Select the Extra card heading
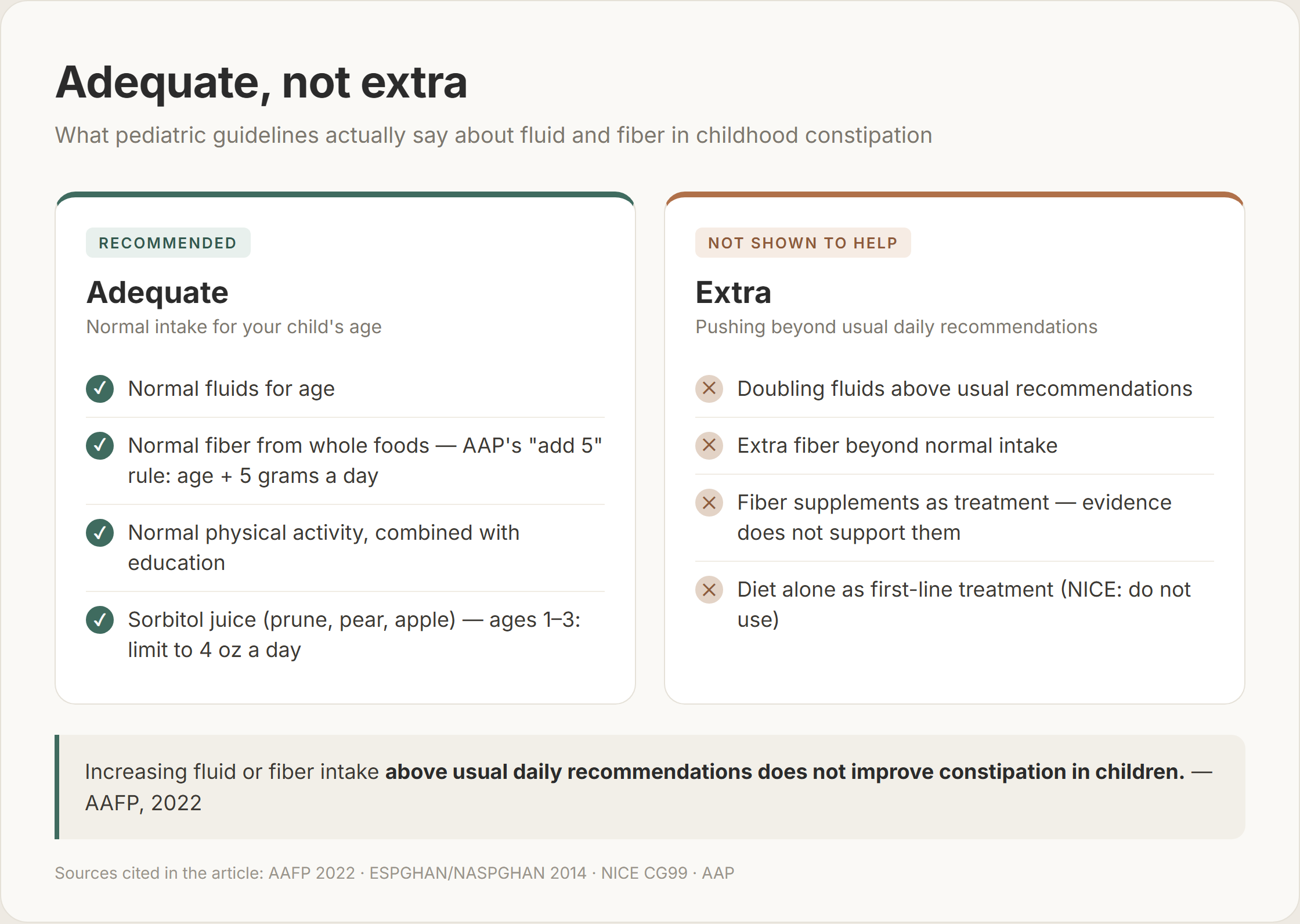1300x924 pixels. [x=734, y=293]
